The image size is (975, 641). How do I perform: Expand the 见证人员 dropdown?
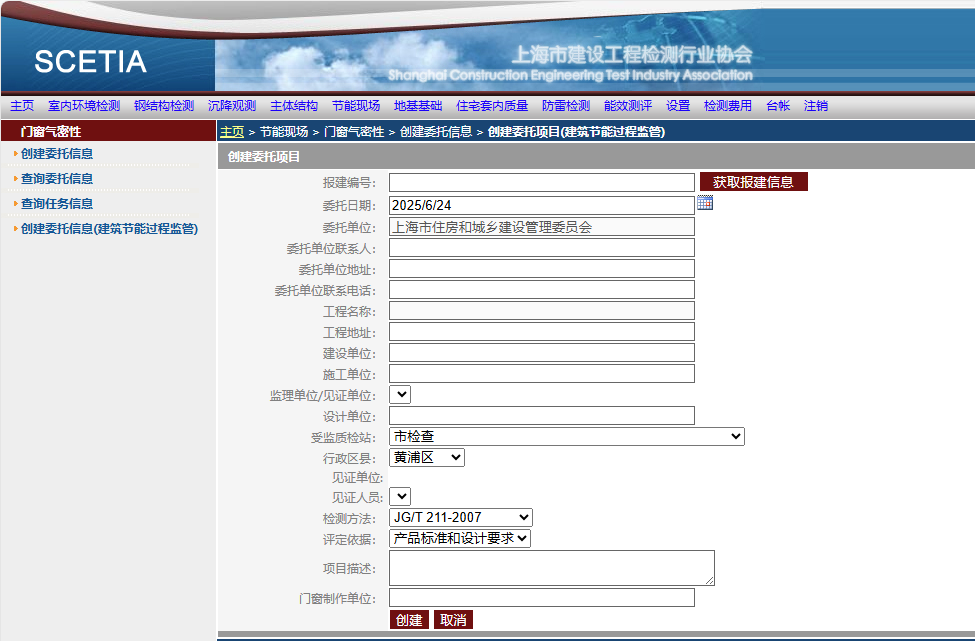pos(399,496)
